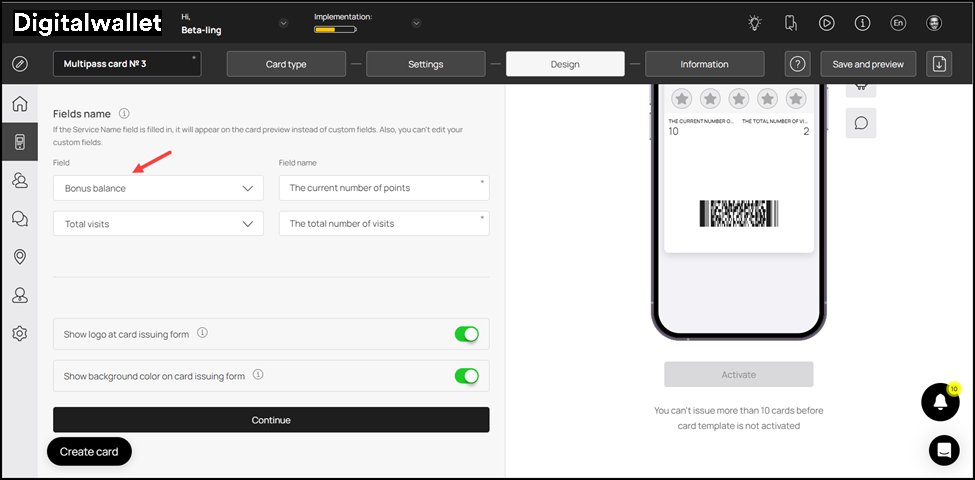The image size is (975, 480).
Task: Go to the Card type step
Action: pos(286,64)
